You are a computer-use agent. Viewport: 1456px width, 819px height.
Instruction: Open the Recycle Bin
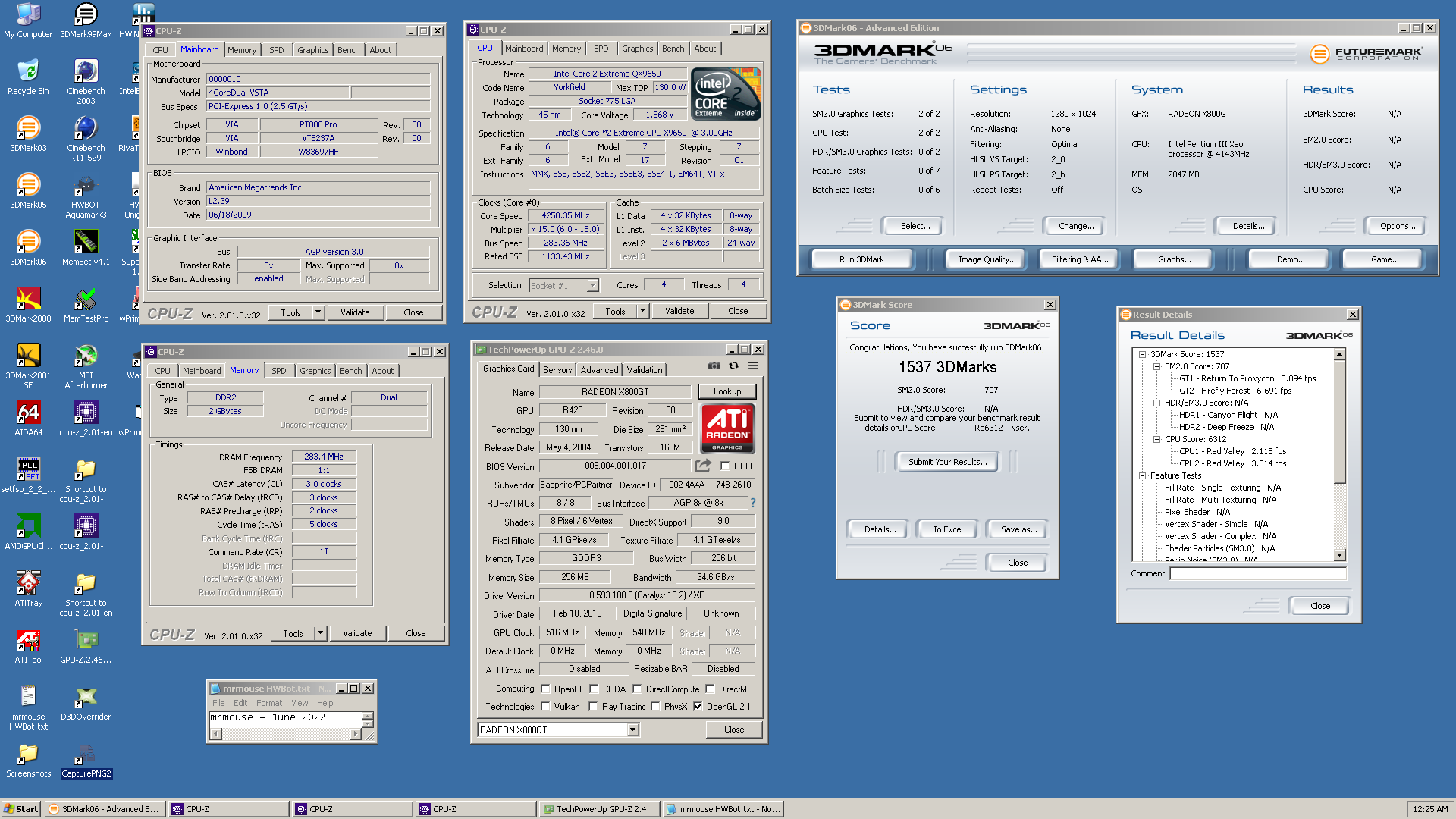pyautogui.click(x=28, y=77)
